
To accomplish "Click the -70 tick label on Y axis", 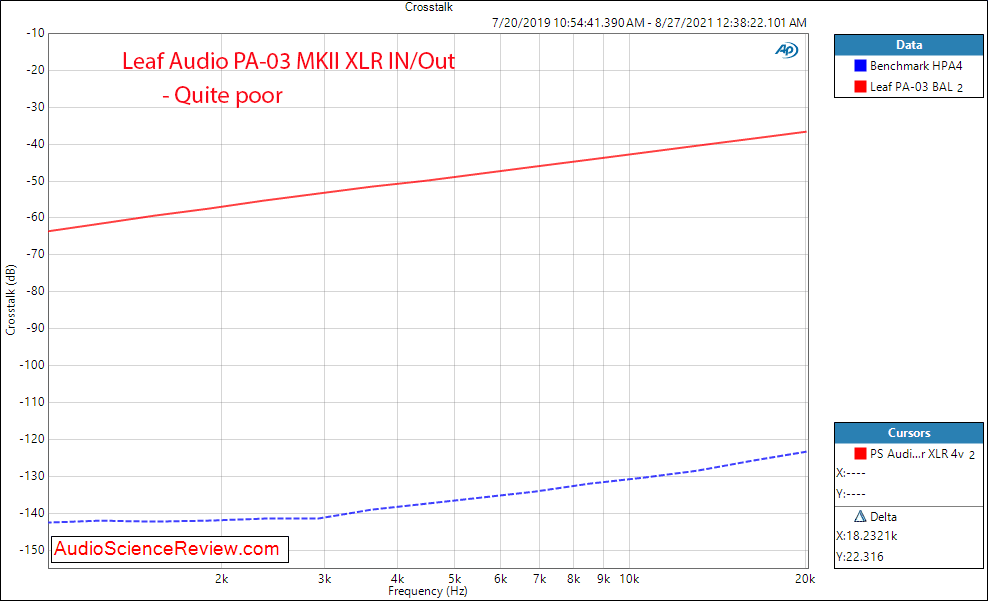I will [x=35, y=255].
